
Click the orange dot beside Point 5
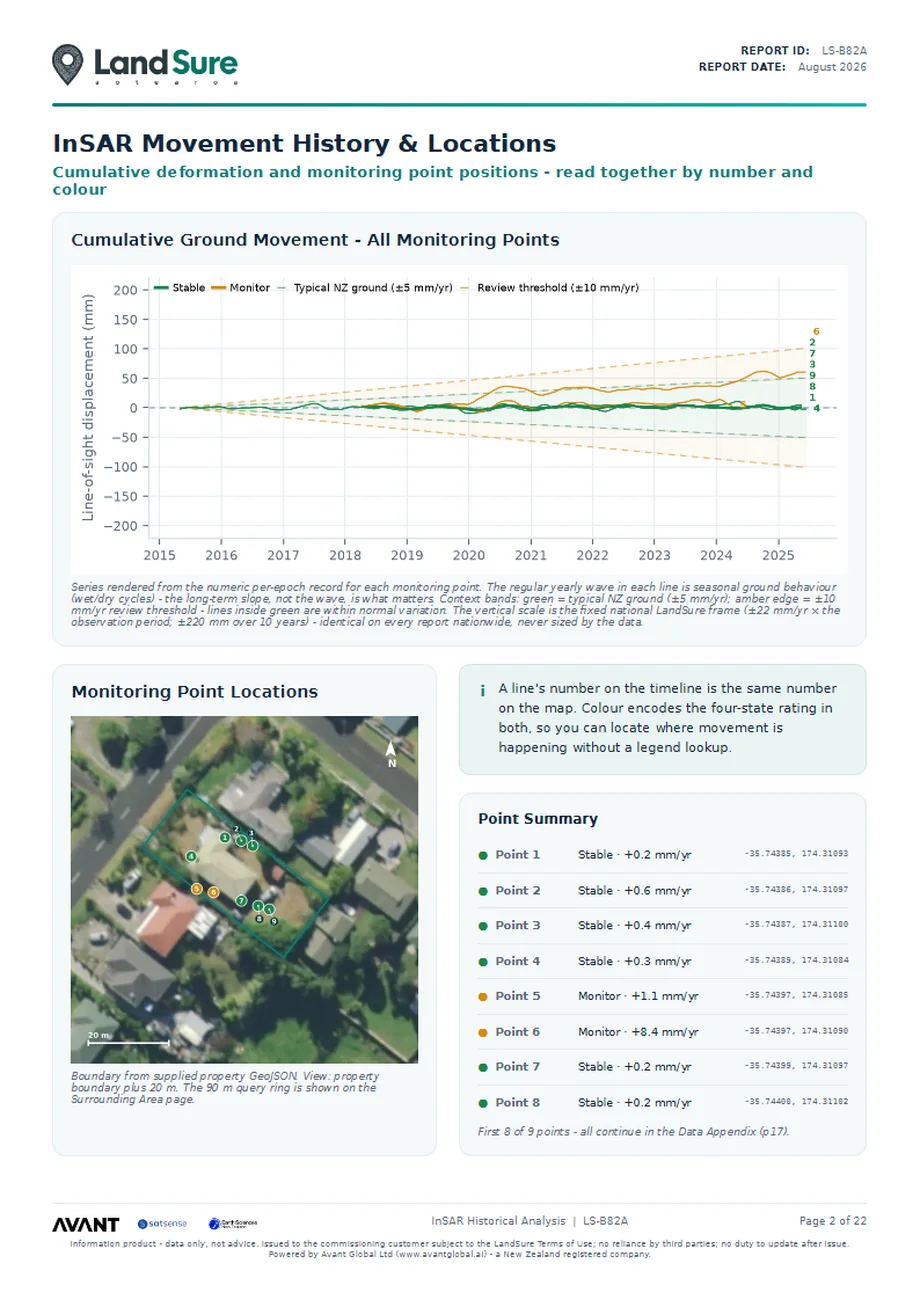point(483,996)
